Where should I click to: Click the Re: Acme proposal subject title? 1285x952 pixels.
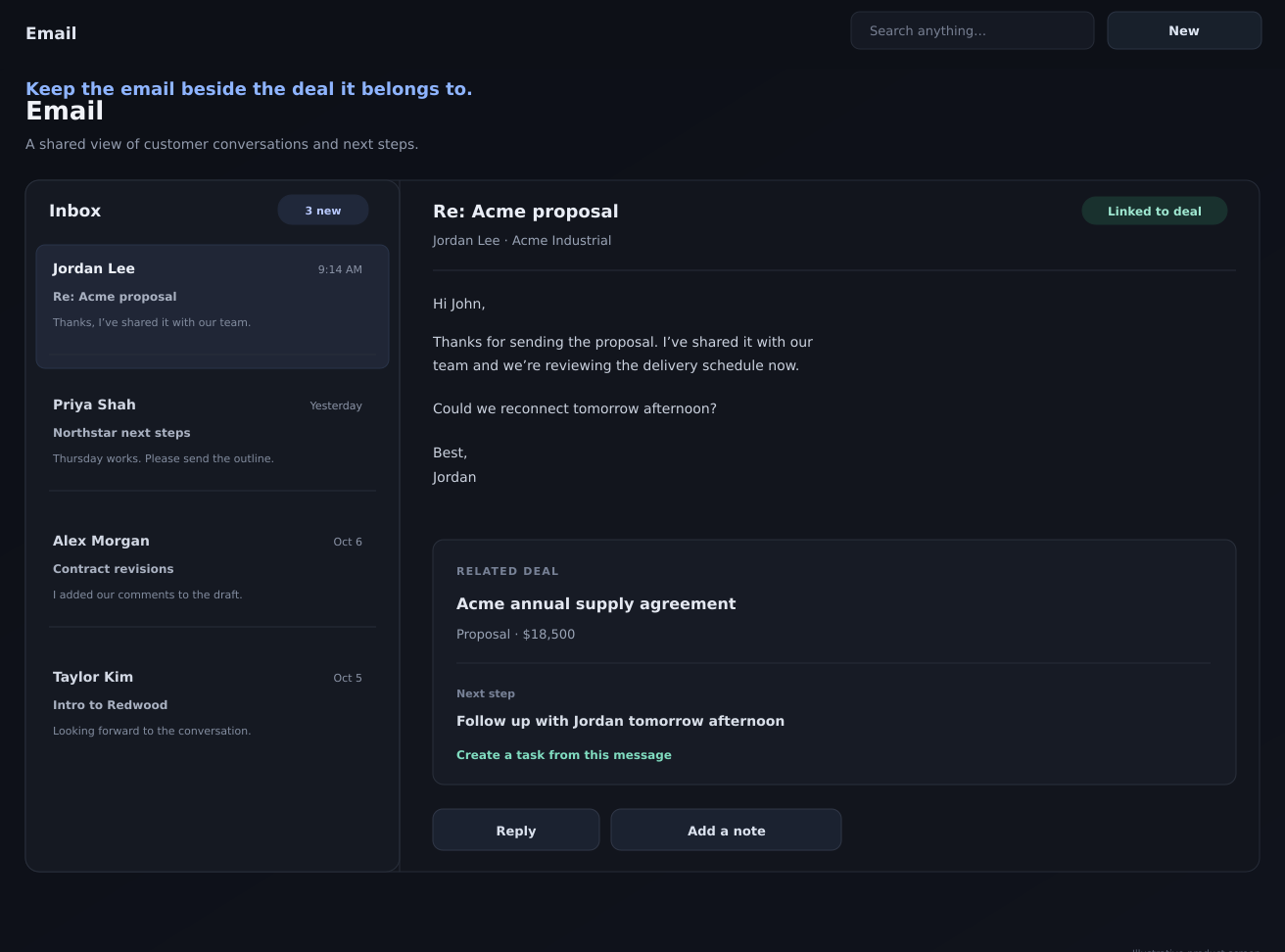pos(526,212)
